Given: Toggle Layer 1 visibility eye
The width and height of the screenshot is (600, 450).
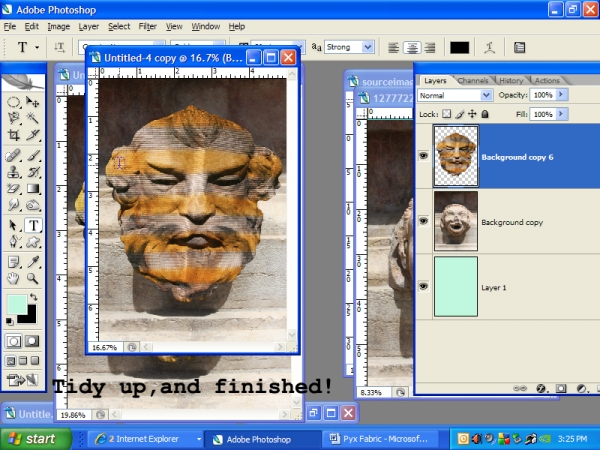Looking at the screenshot, I should [423, 286].
